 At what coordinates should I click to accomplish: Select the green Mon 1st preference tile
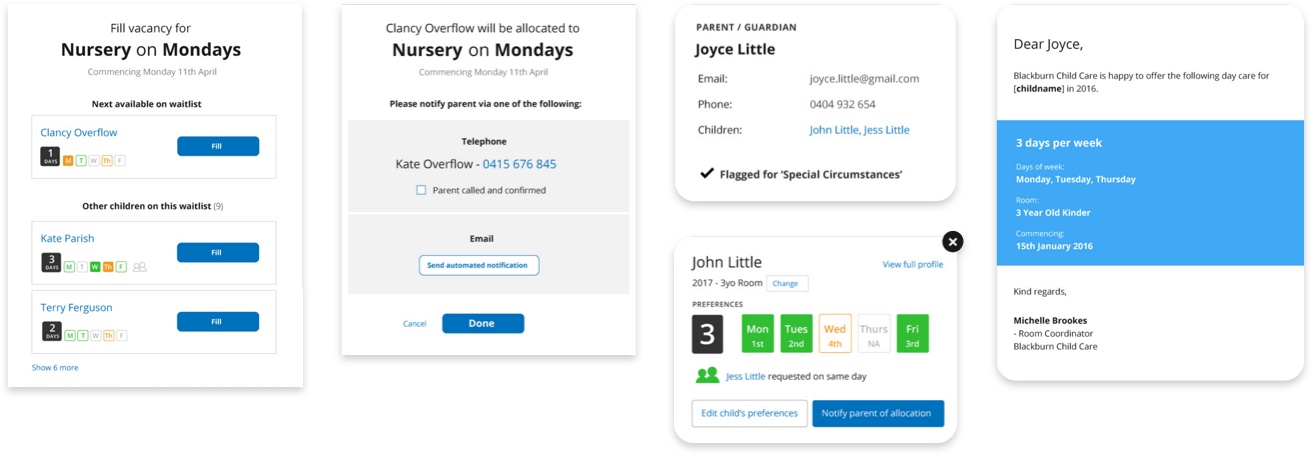coord(757,334)
